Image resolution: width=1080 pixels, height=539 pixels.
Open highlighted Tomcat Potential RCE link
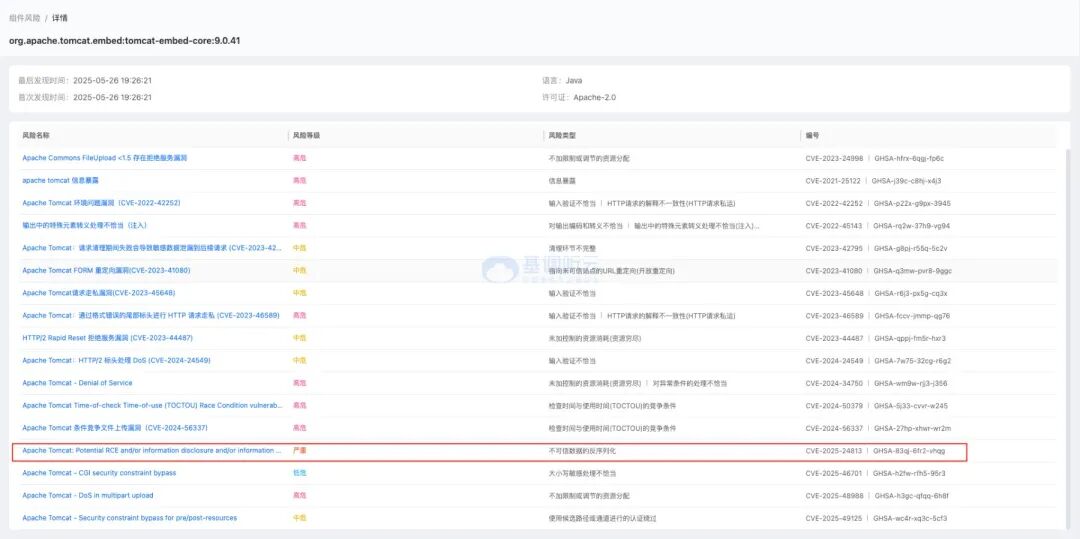click(152, 451)
